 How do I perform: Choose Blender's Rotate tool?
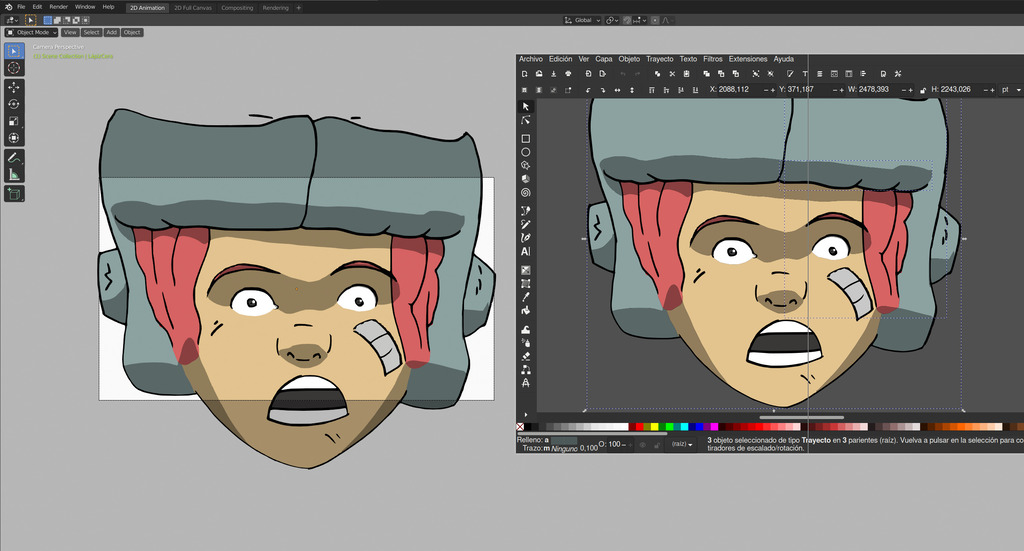click(14, 104)
